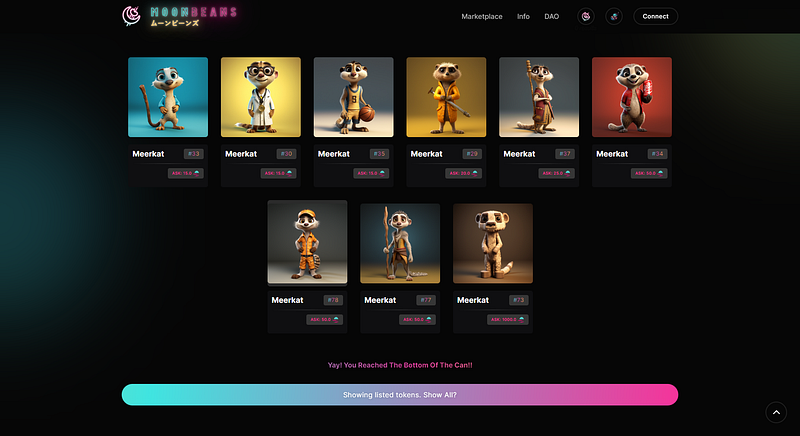This screenshot has height=436, width=800.
Task: Click the #73 token ID badge
Action: pyautogui.click(x=519, y=300)
